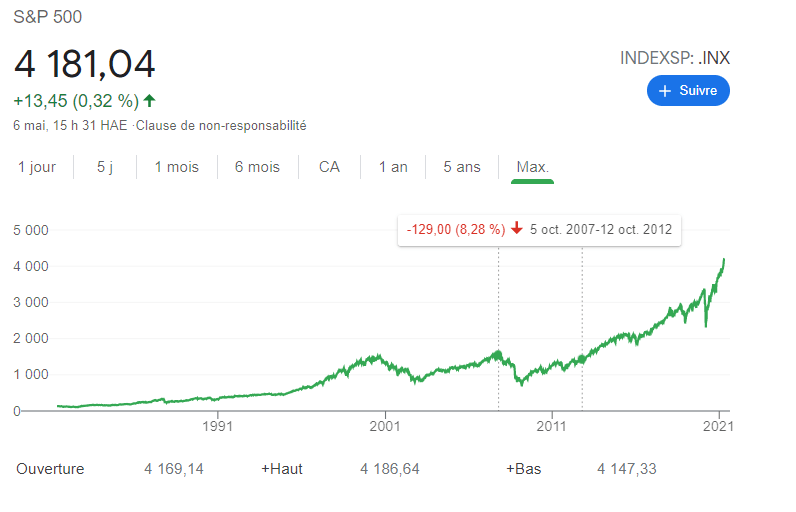
Task: Display the 1 an chart range
Action: [393, 167]
